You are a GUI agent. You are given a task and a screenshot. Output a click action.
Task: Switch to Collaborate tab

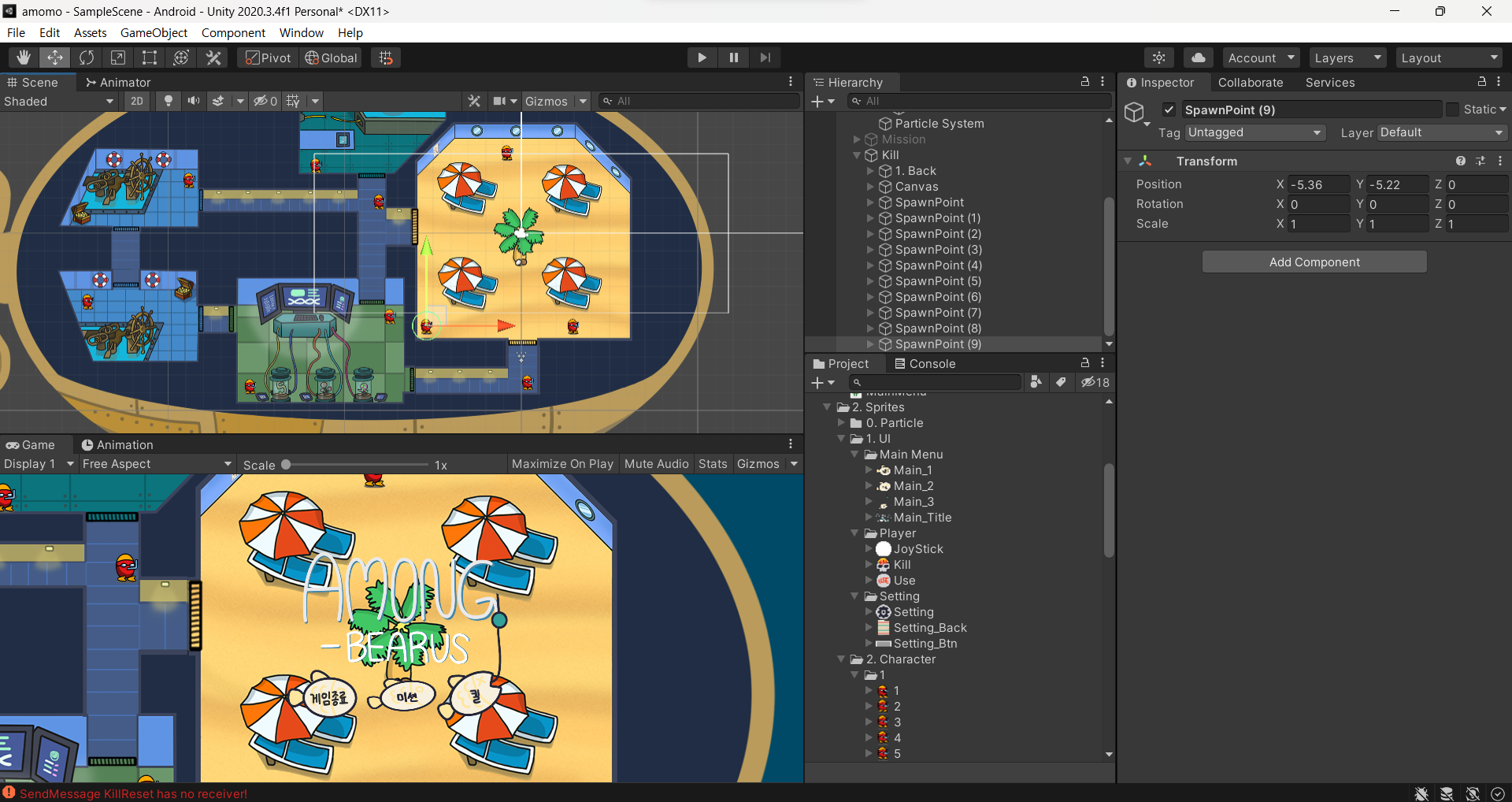pos(1251,82)
